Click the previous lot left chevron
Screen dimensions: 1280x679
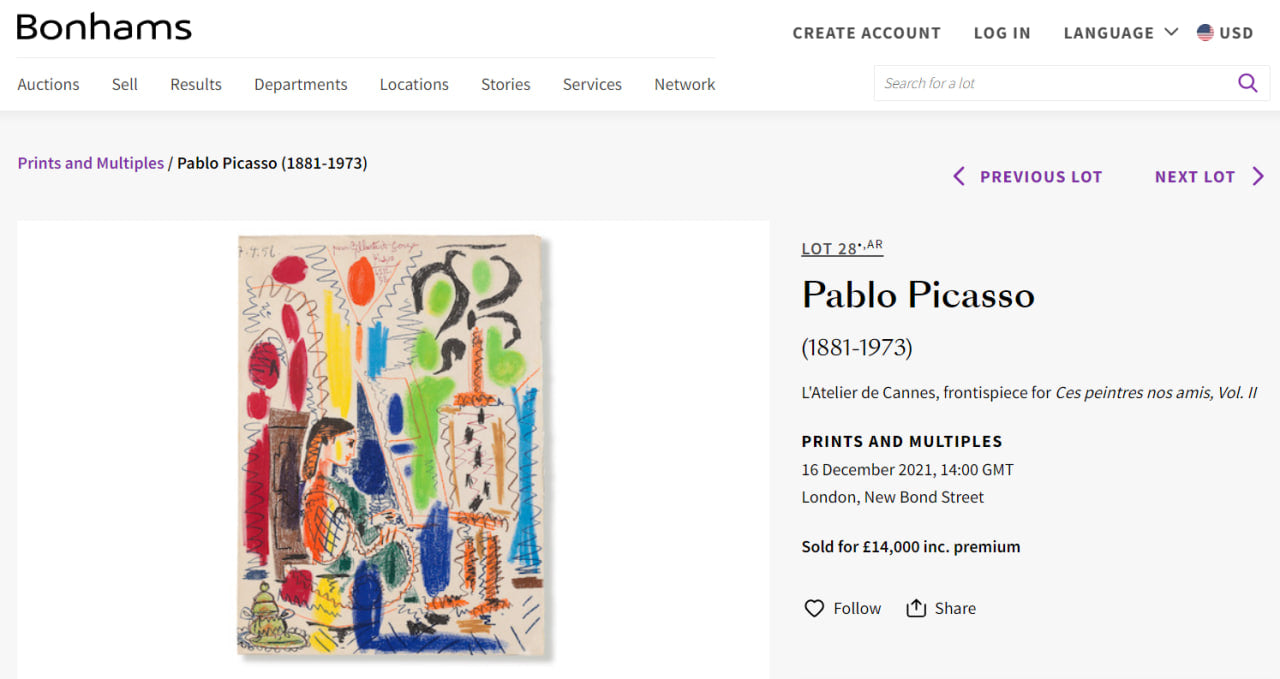point(959,177)
